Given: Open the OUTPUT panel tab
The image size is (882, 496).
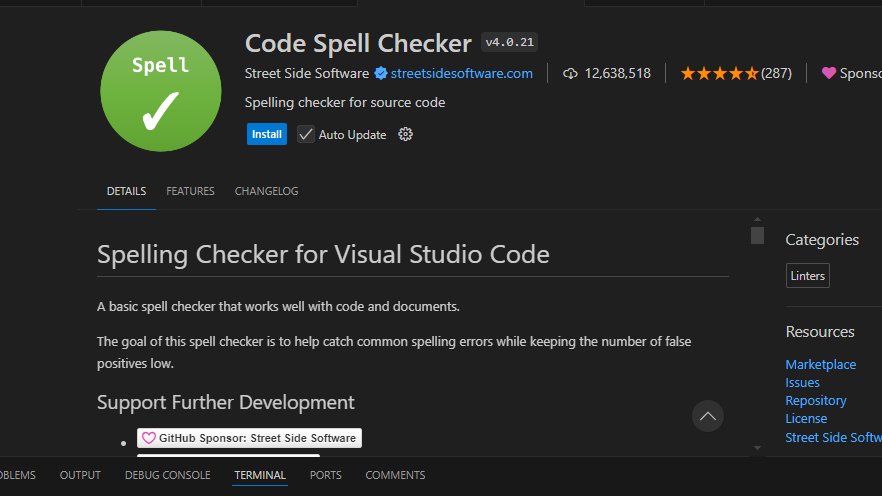Looking at the screenshot, I should (80, 475).
